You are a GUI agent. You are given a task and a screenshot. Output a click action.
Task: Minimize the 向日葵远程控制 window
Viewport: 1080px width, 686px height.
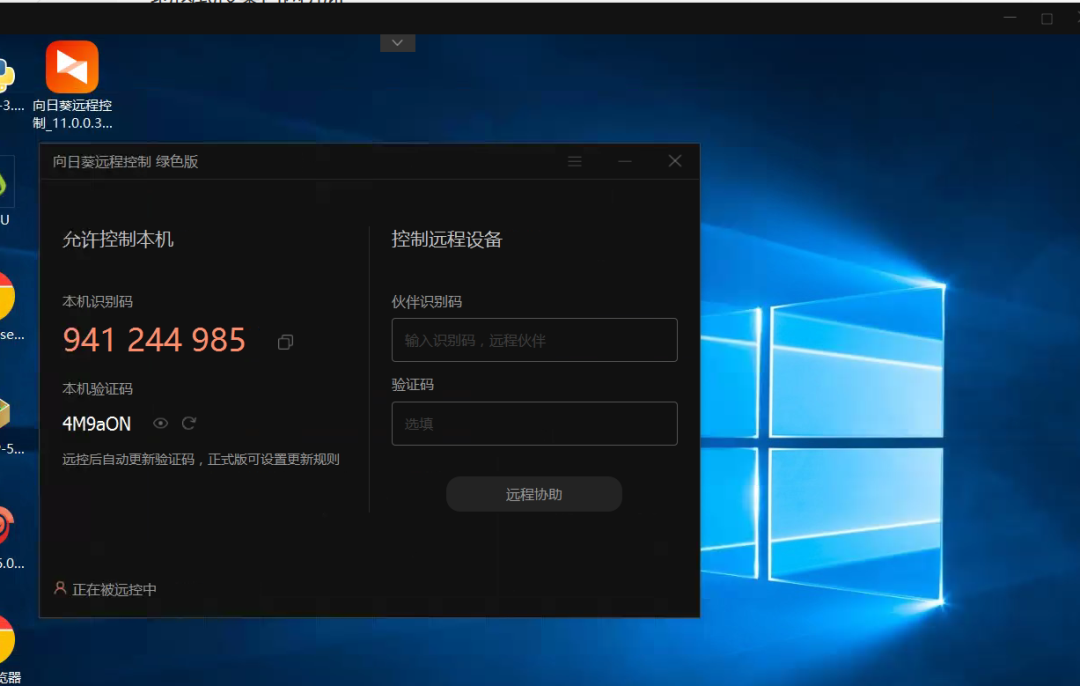(625, 161)
